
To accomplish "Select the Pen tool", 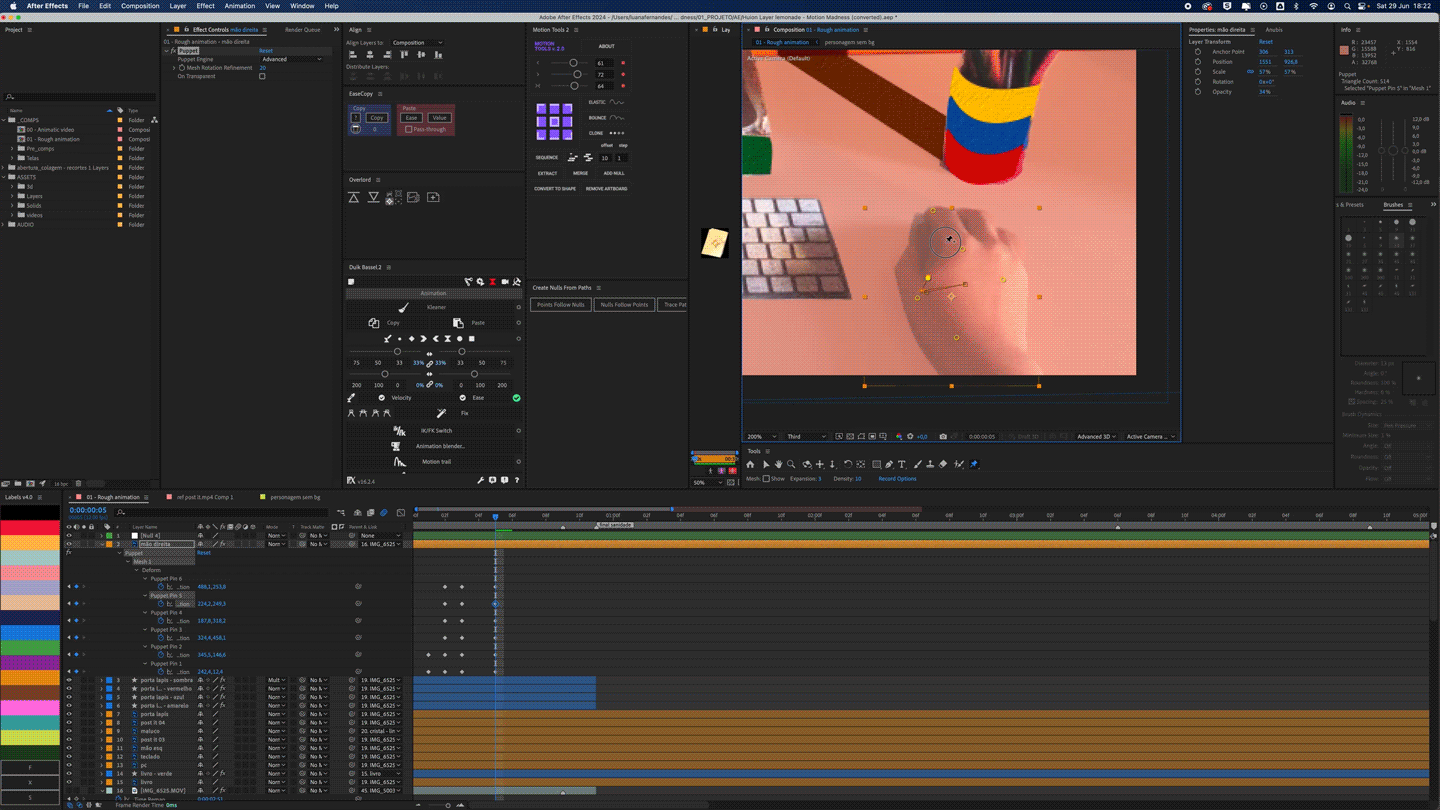I will (x=888, y=464).
